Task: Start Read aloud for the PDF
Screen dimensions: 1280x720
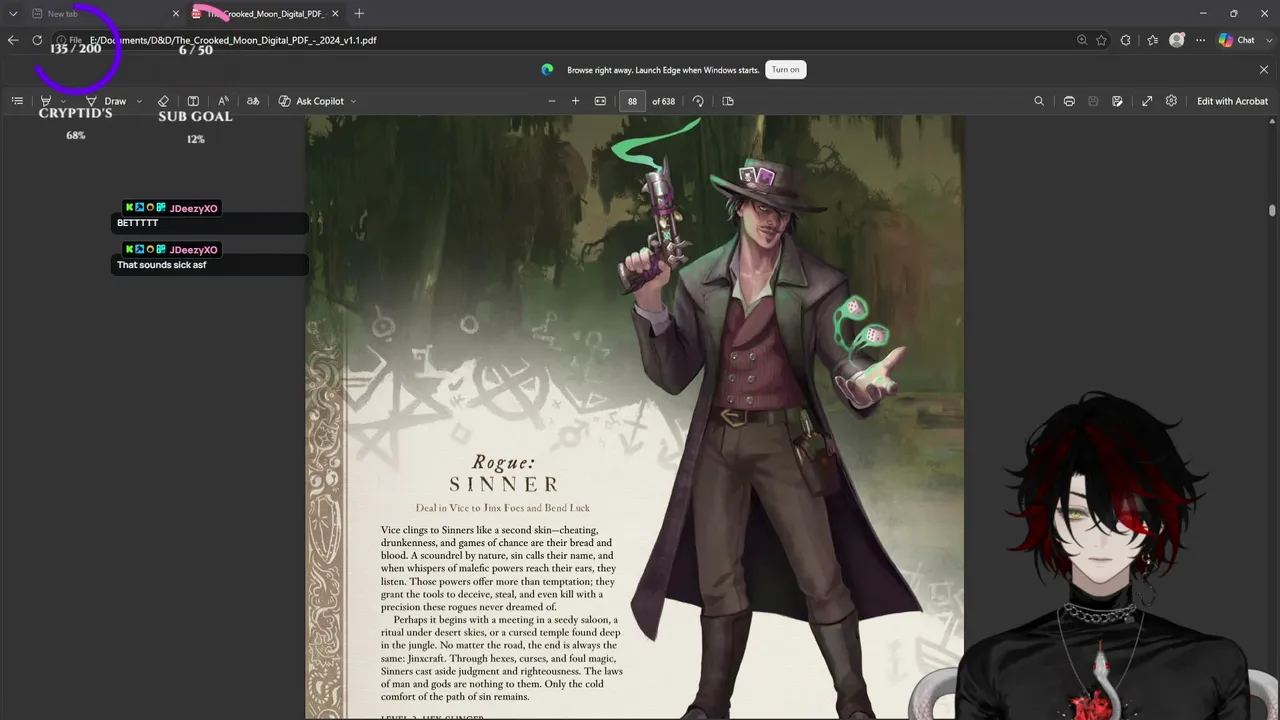Action: [223, 101]
